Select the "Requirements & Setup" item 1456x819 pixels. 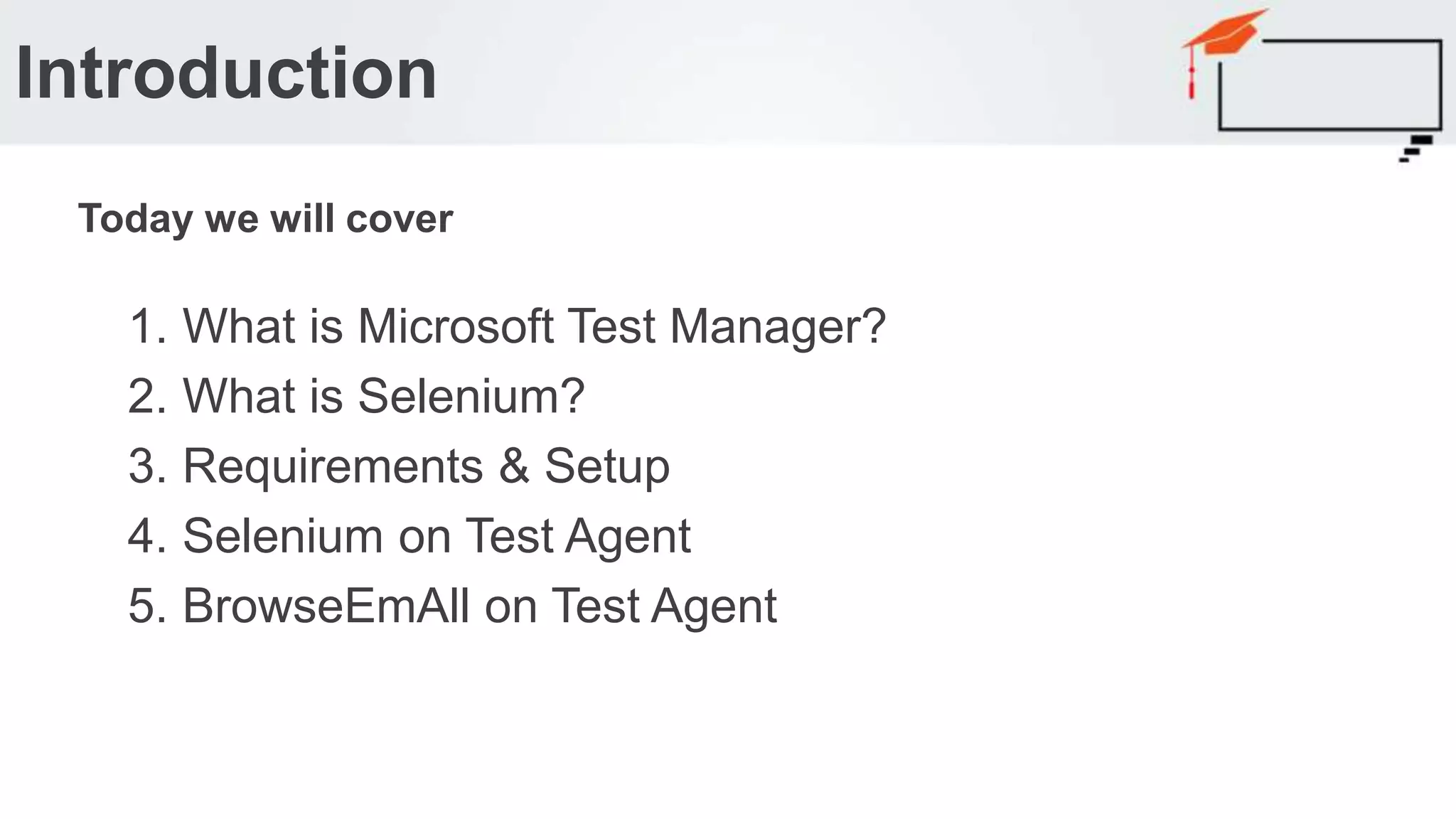point(426,466)
